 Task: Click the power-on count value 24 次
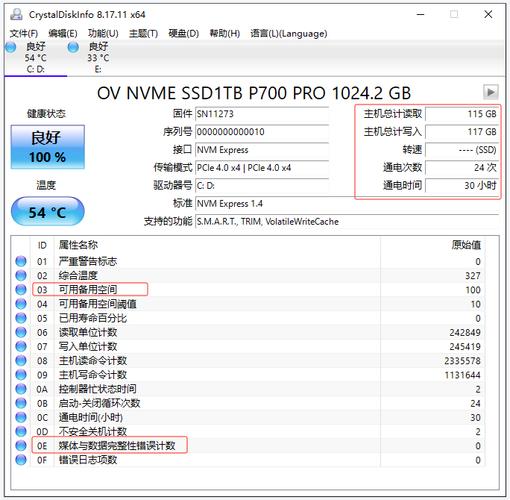point(462,168)
